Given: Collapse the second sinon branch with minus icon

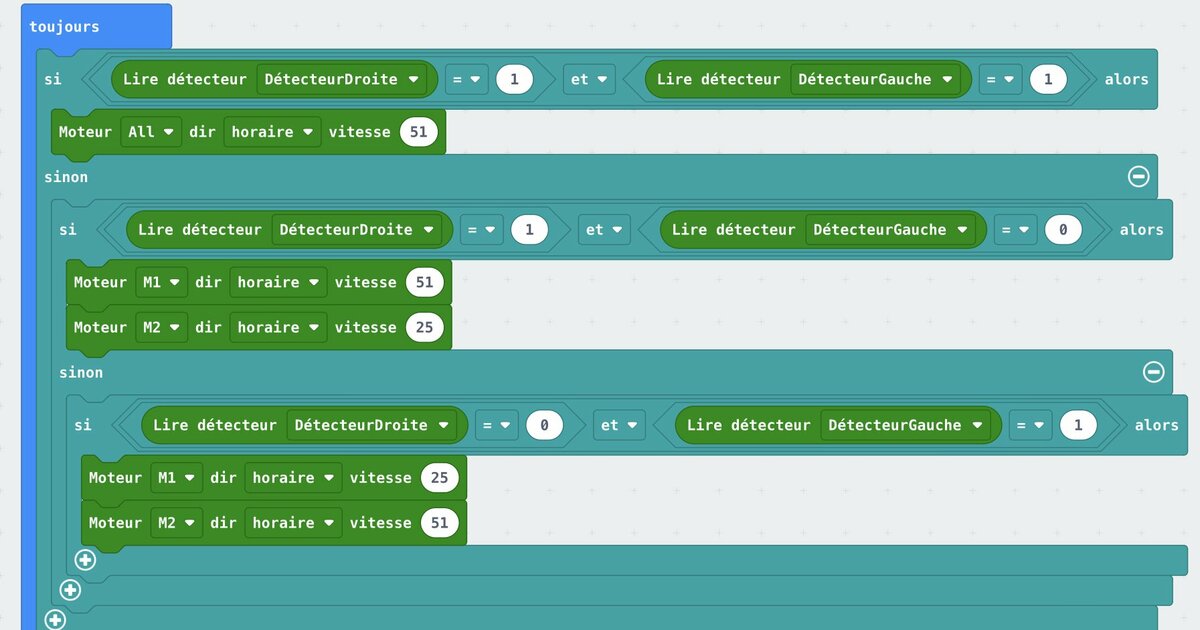Looking at the screenshot, I should [1155, 372].
